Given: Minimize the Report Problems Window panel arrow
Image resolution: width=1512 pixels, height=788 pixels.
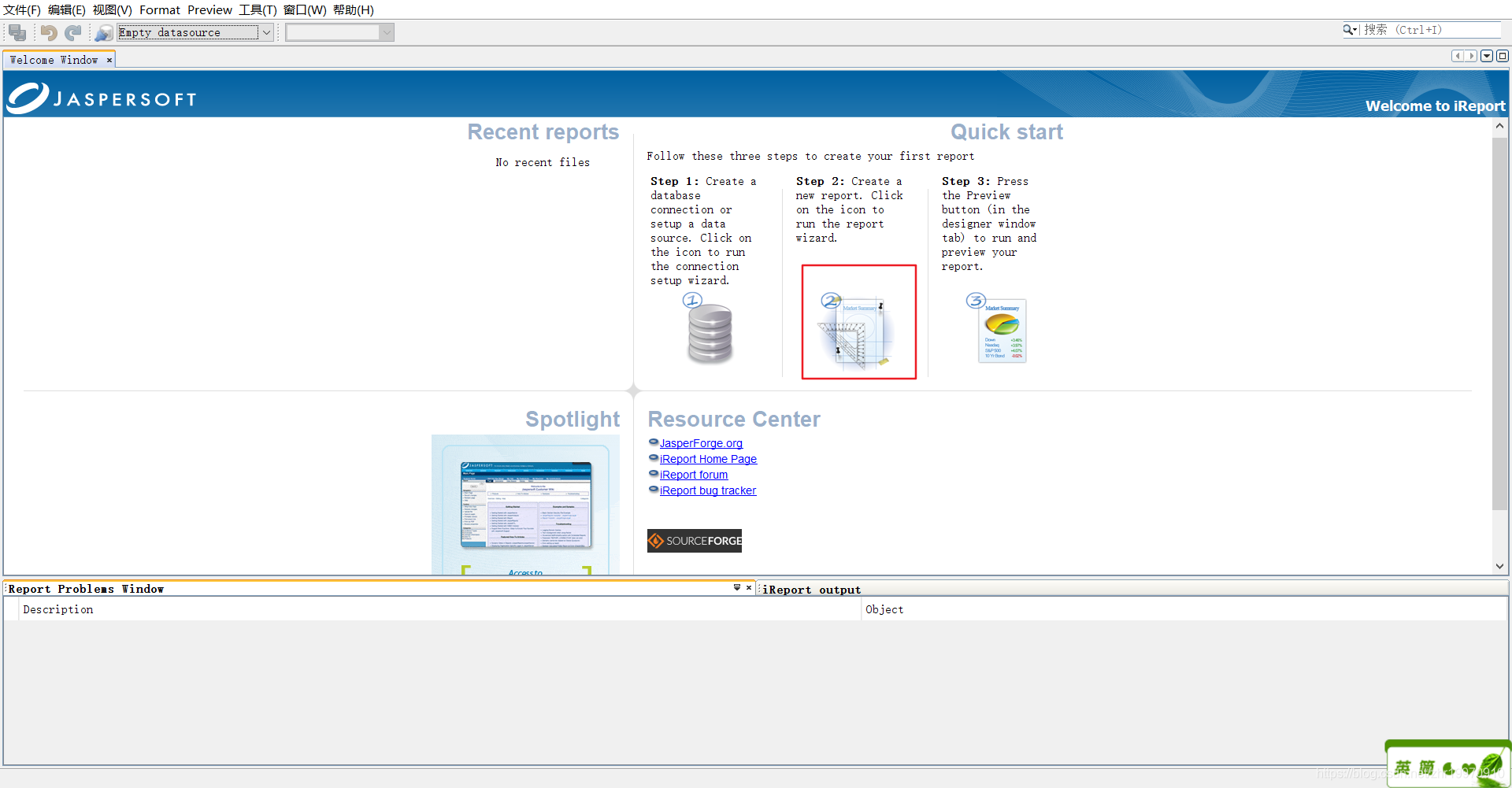Looking at the screenshot, I should (x=737, y=587).
